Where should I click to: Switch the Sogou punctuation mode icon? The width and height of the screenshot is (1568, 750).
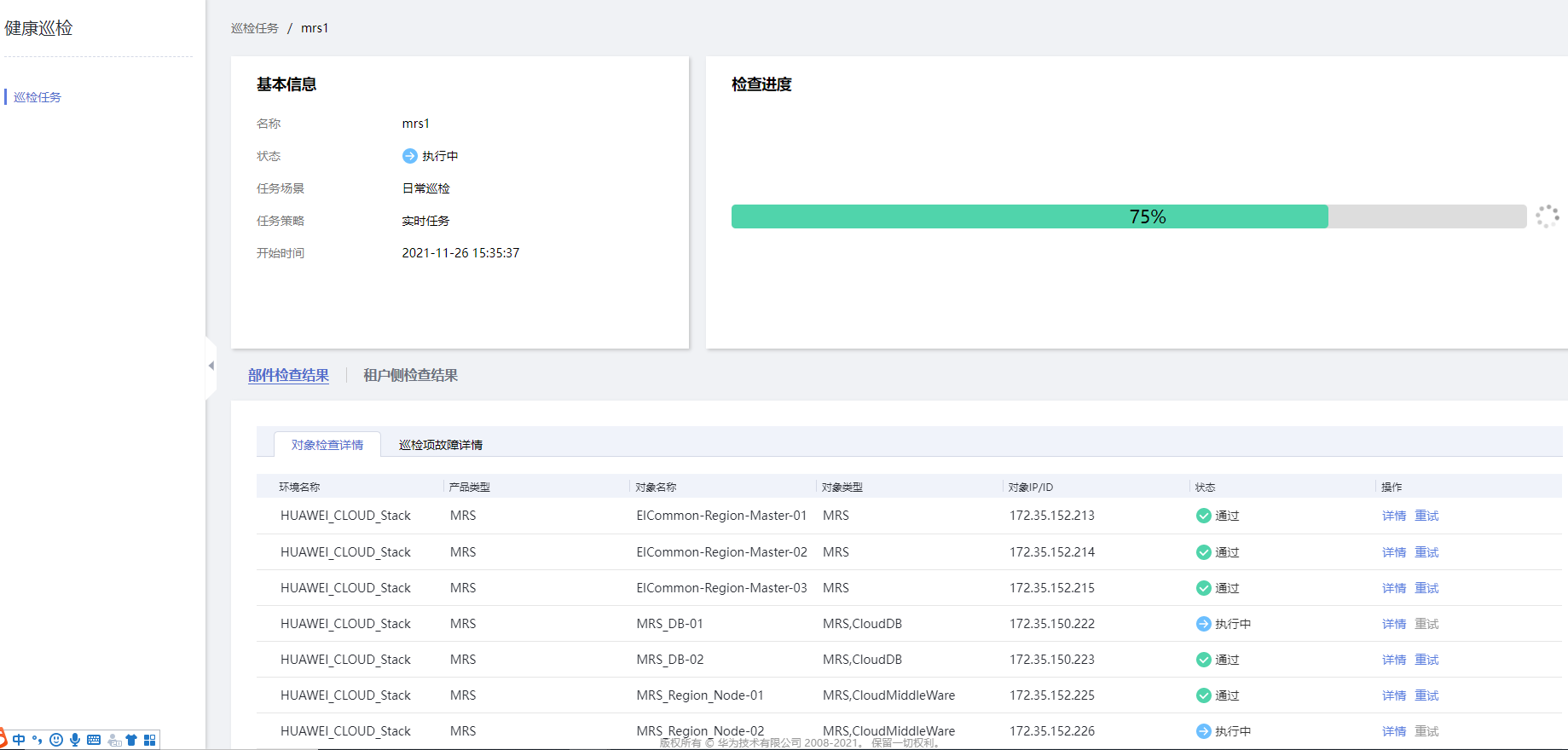pyautogui.click(x=37, y=740)
